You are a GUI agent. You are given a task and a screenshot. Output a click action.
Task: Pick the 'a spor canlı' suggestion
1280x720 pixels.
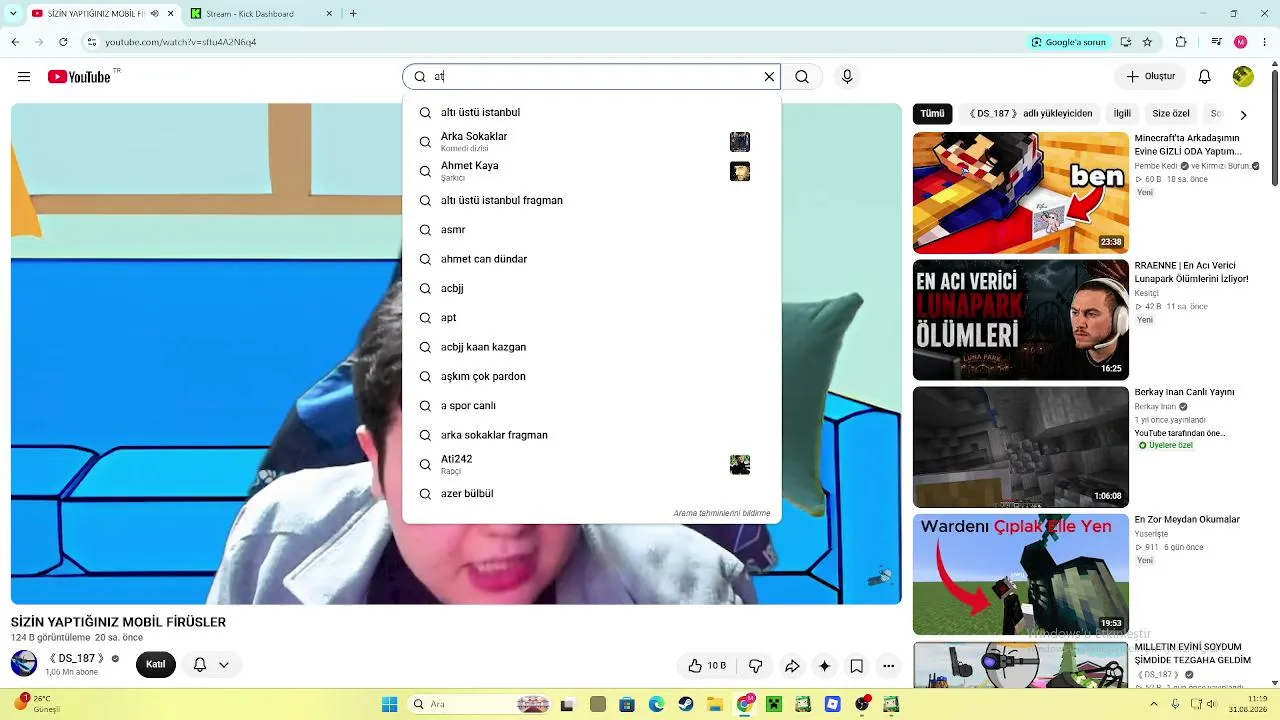tap(591, 406)
